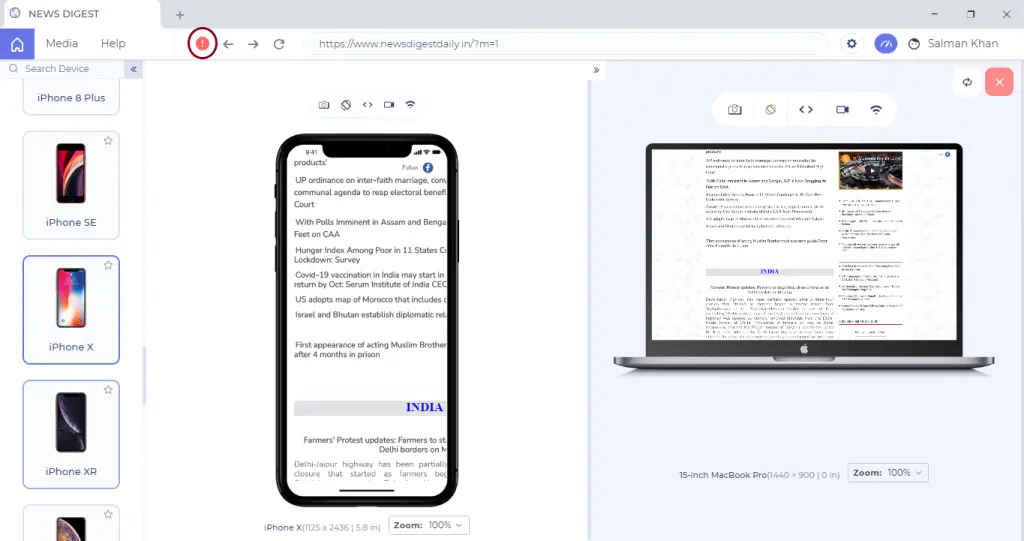This screenshot has width=1024, height=541.
Task: Toggle the favorite star on iPhone X
Action: [108, 265]
